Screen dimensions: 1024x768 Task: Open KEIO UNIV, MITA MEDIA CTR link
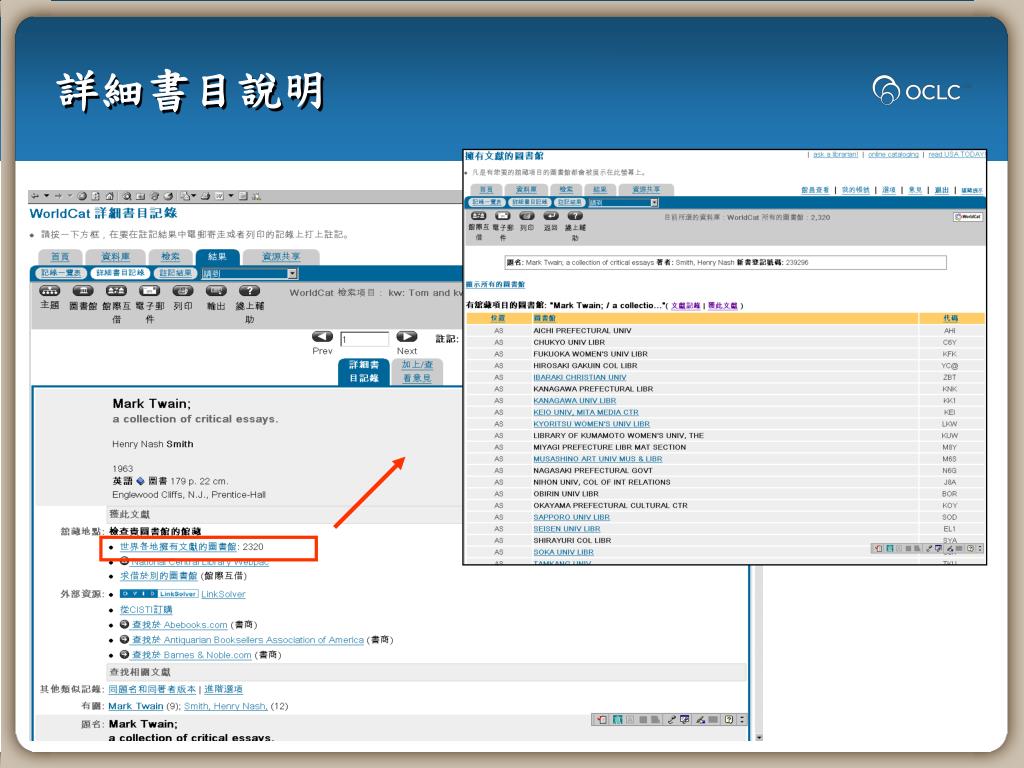[586, 413]
